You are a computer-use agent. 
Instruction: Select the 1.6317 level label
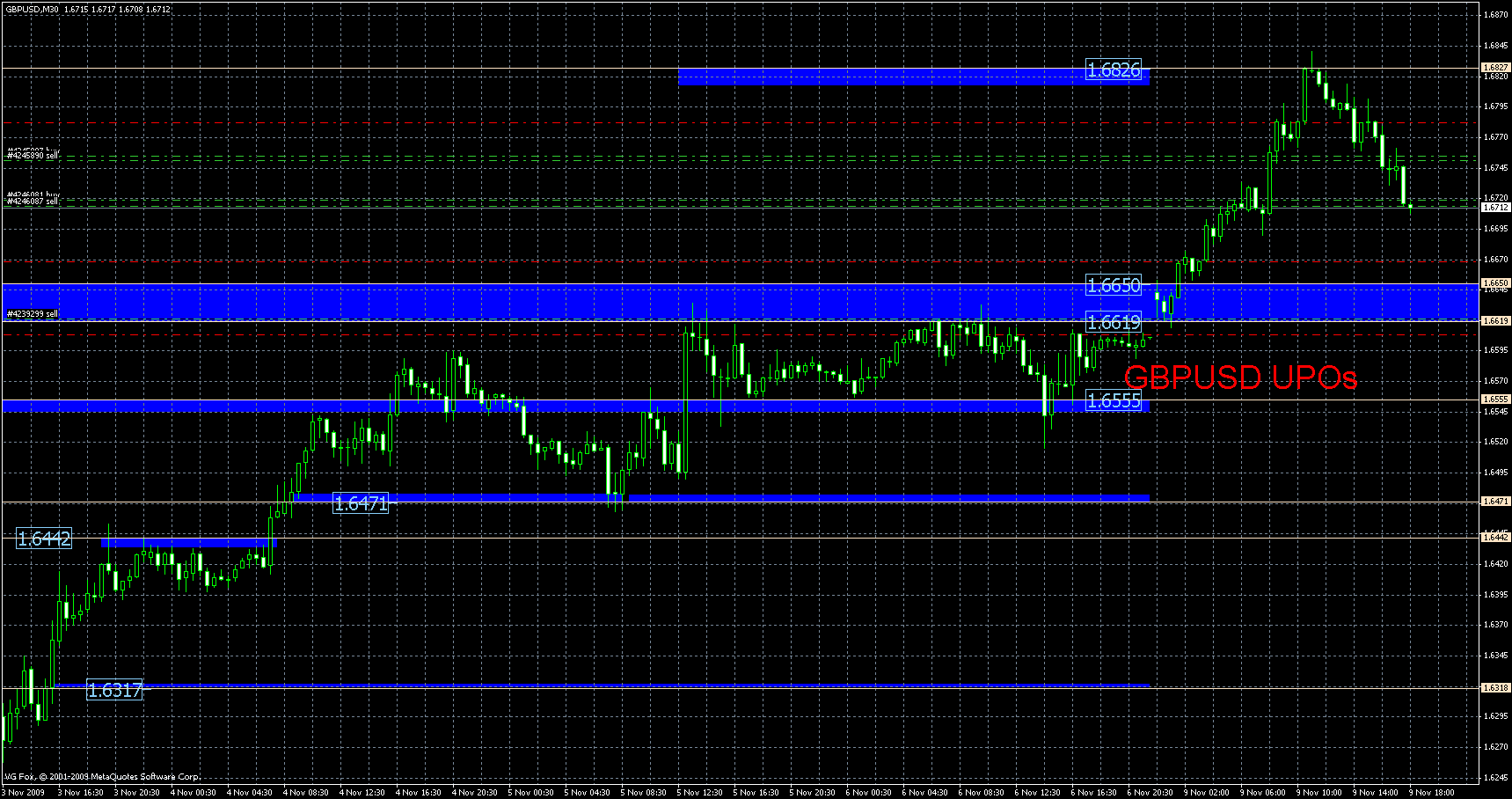(114, 690)
